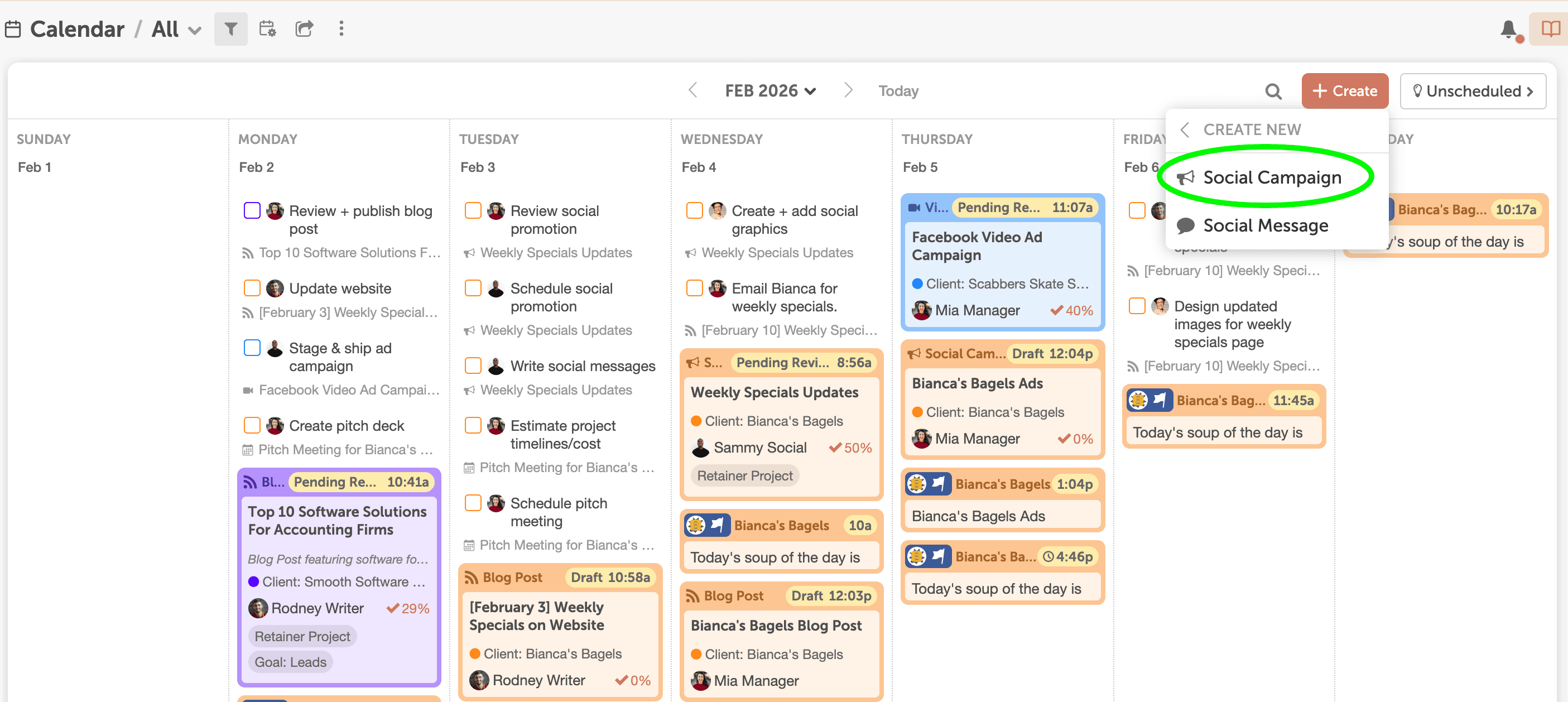Screen dimensions: 1568x702
Task: Open the All calendar view dropdown
Action: coord(176,29)
